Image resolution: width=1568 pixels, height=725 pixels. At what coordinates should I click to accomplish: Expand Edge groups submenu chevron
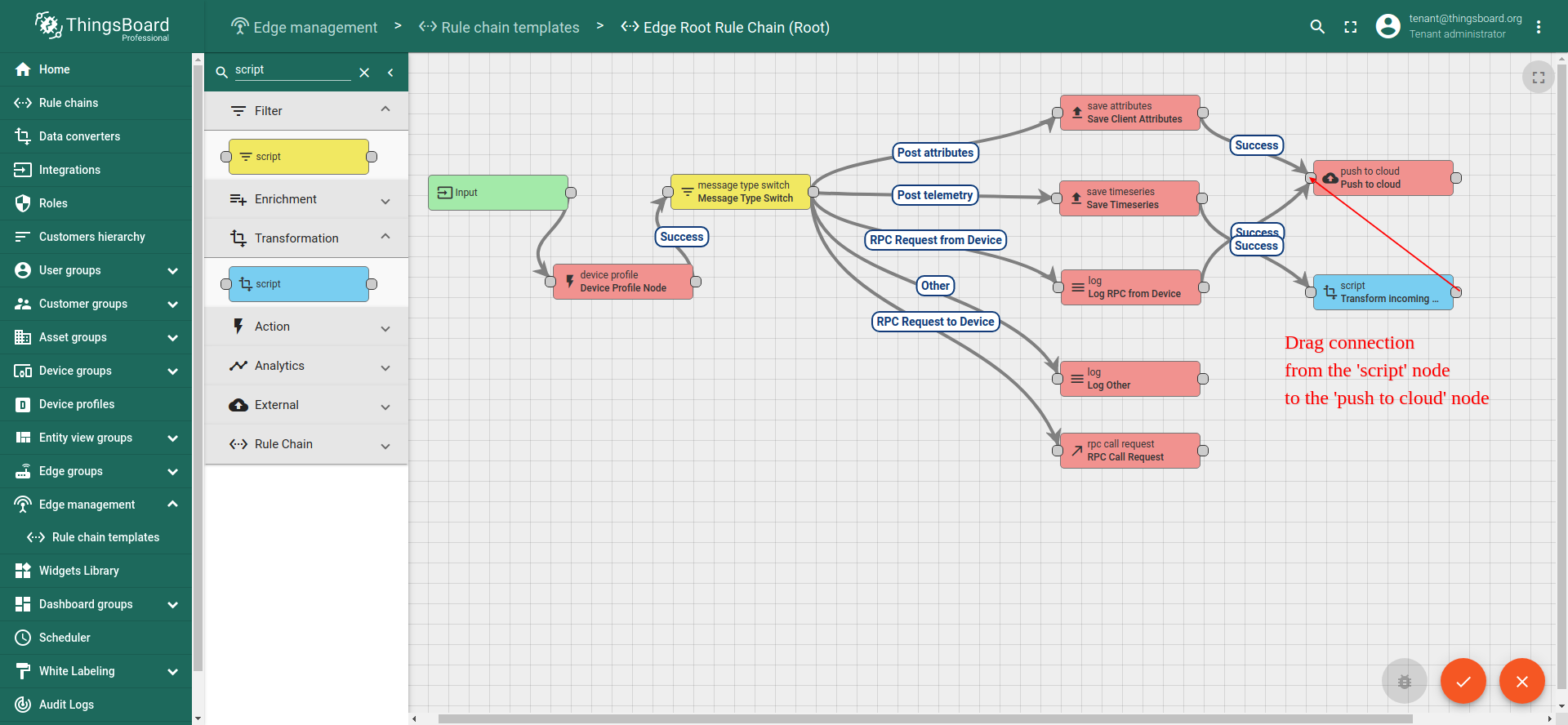click(x=172, y=471)
